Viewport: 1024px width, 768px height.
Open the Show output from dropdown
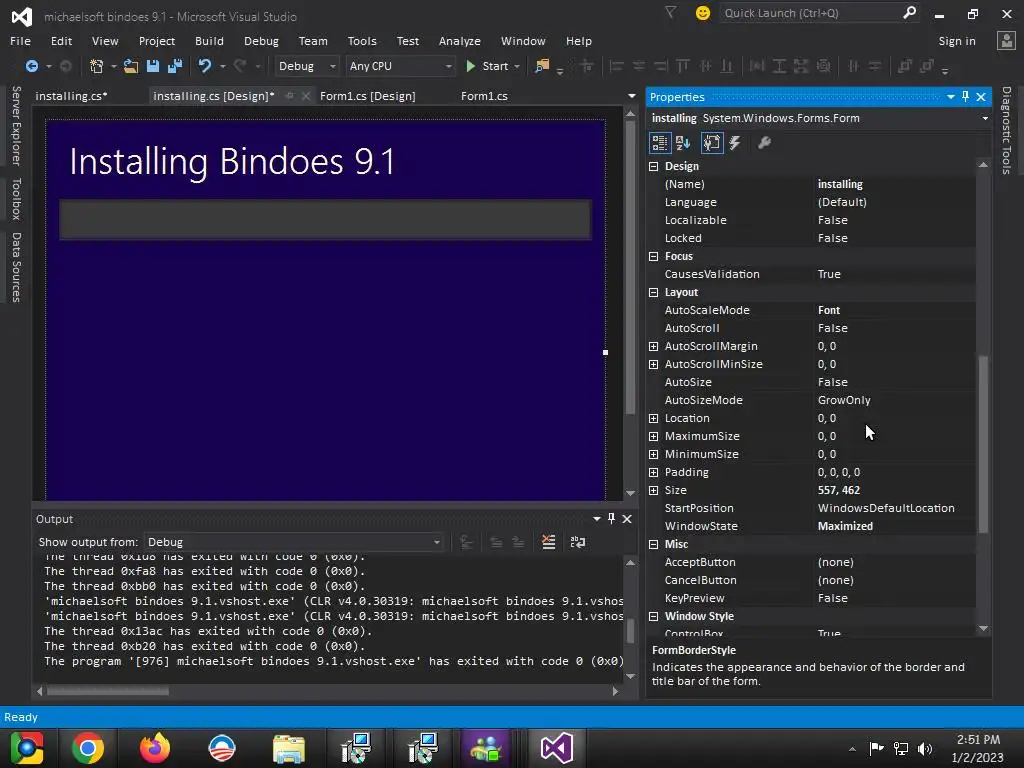pyautogui.click(x=437, y=542)
